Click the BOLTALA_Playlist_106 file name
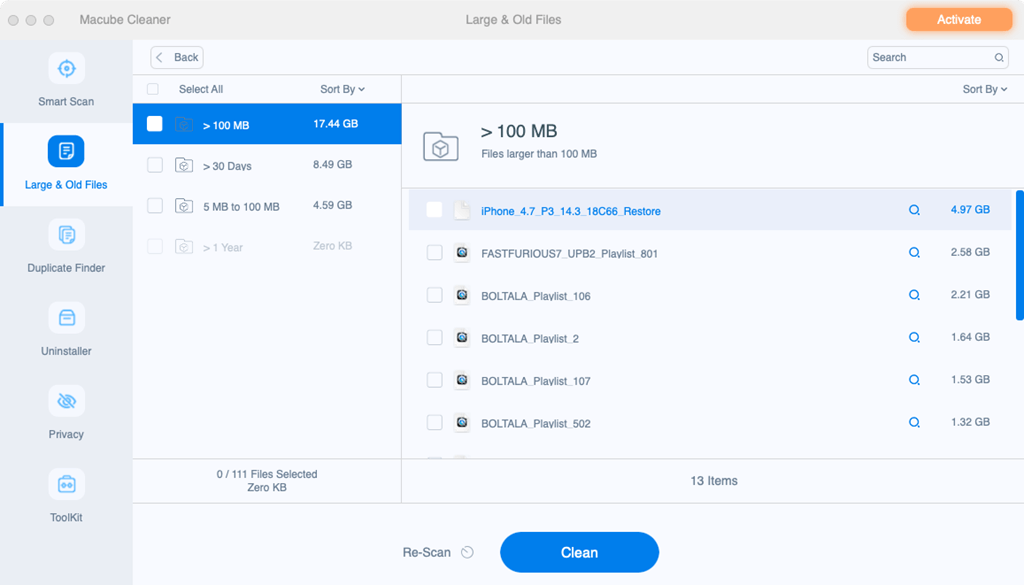Viewport: 1024px width, 585px height. point(536,296)
